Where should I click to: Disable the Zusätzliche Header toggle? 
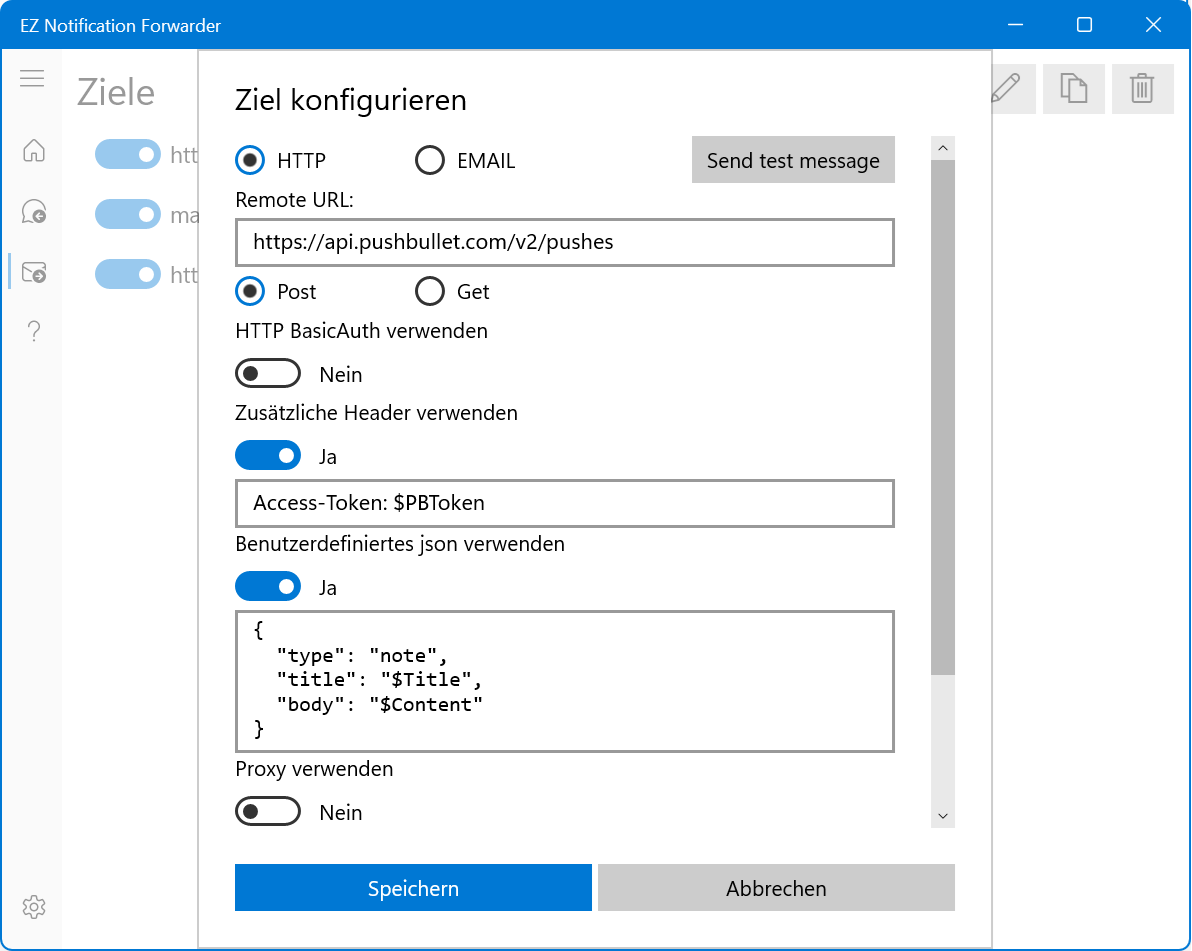(268, 456)
